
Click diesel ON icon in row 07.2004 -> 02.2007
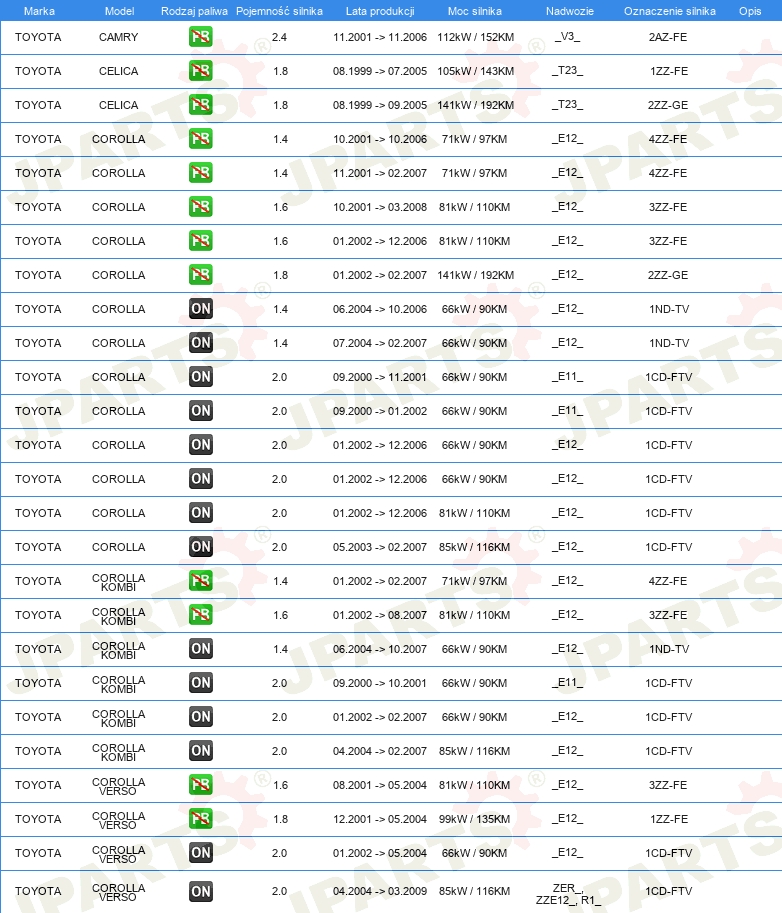coord(200,343)
